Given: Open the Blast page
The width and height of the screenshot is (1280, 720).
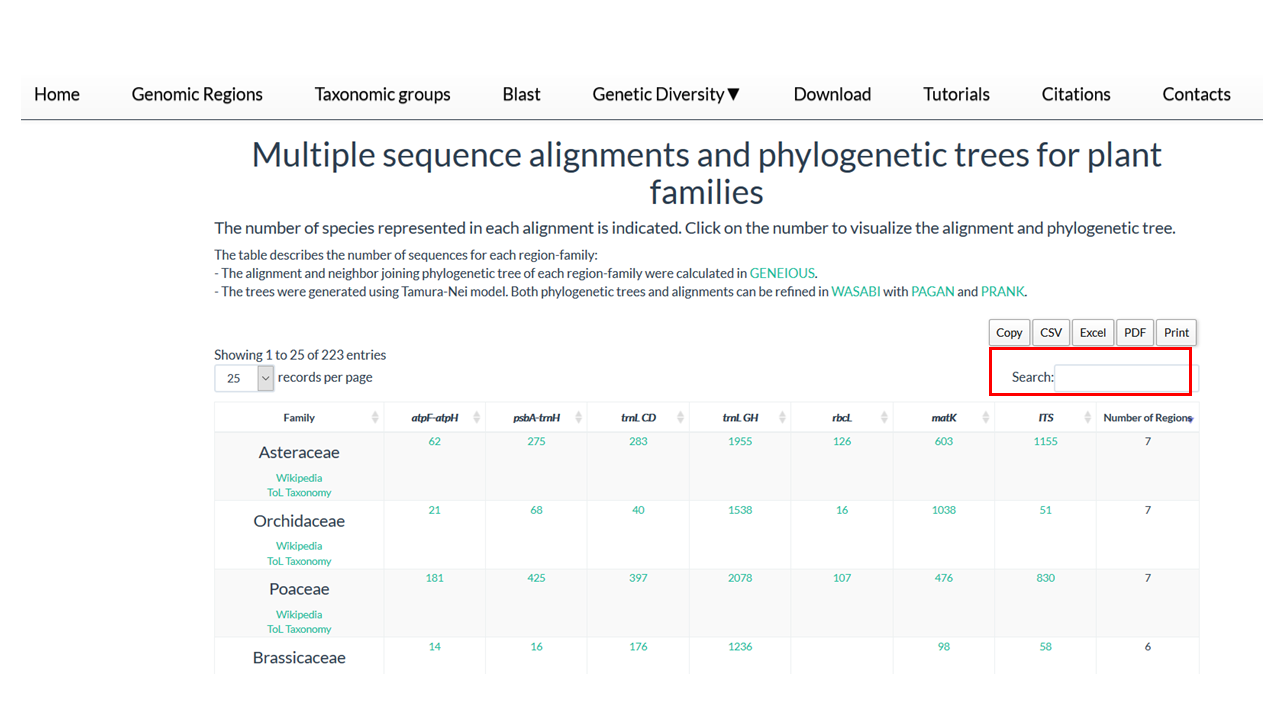Looking at the screenshot, I should coord(521,94).
